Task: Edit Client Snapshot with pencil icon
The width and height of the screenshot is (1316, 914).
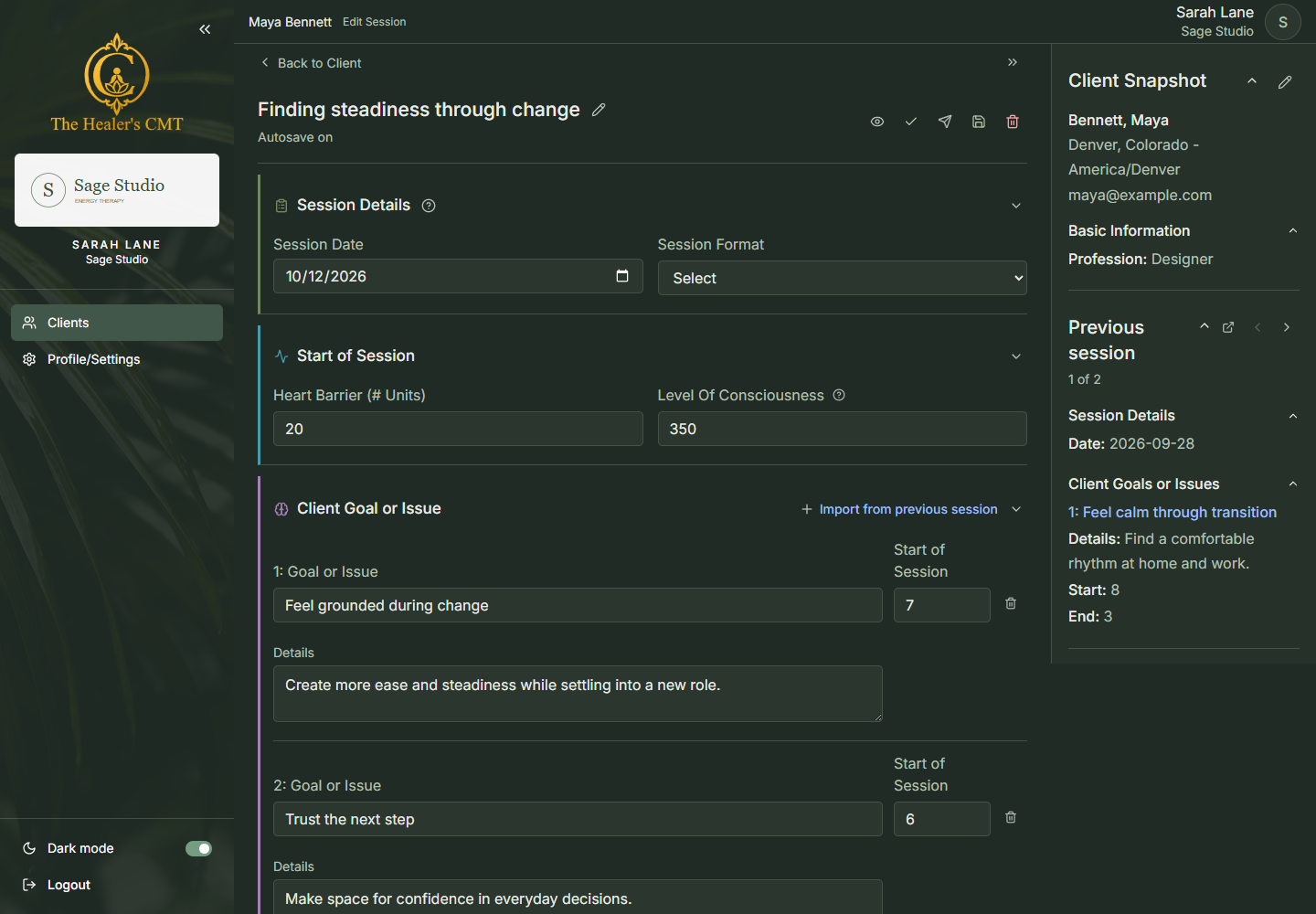Action: coord(1285,82)
